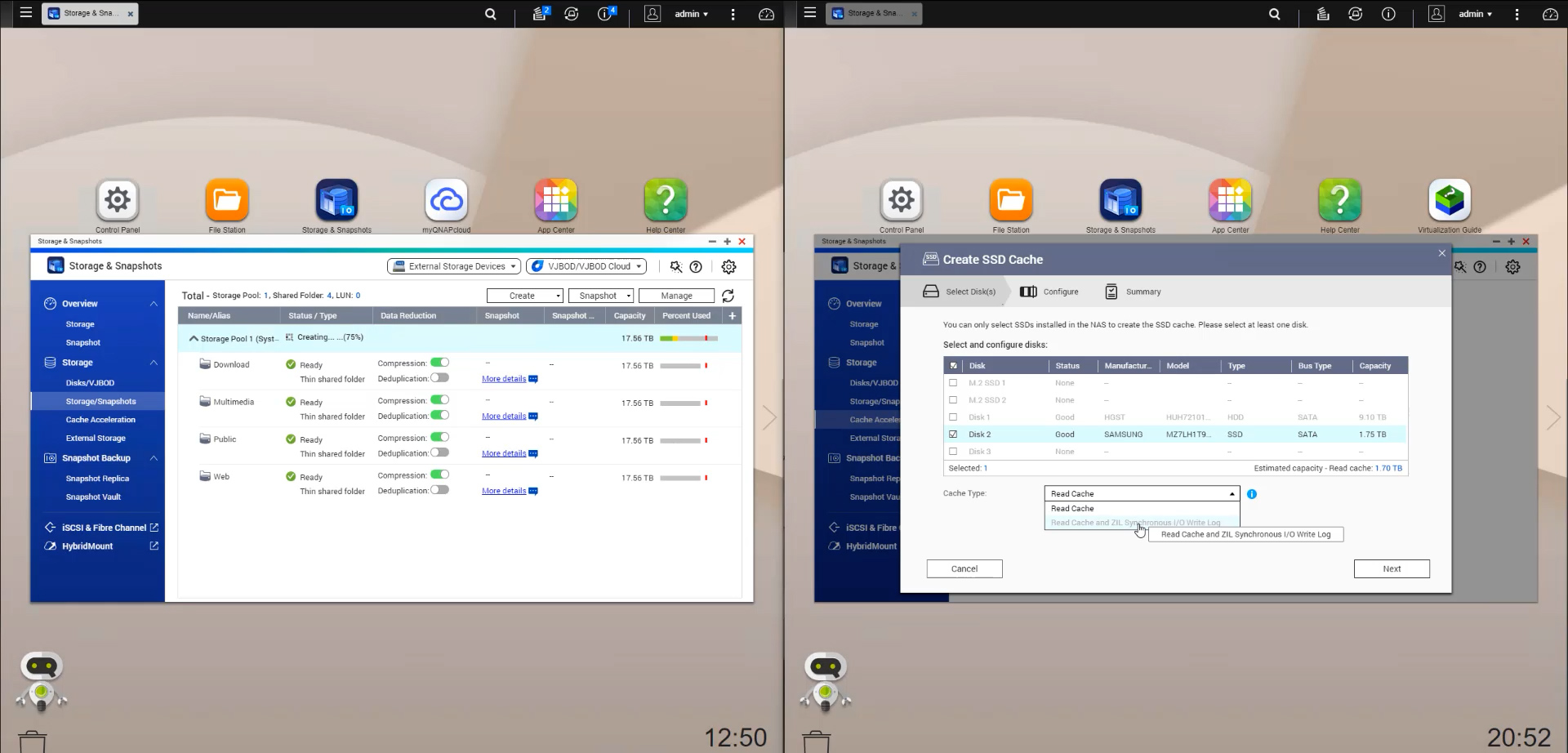Open the myQNAPcloud desktop icon
This screenshot has width=1568, height=753.
(447, 201)
